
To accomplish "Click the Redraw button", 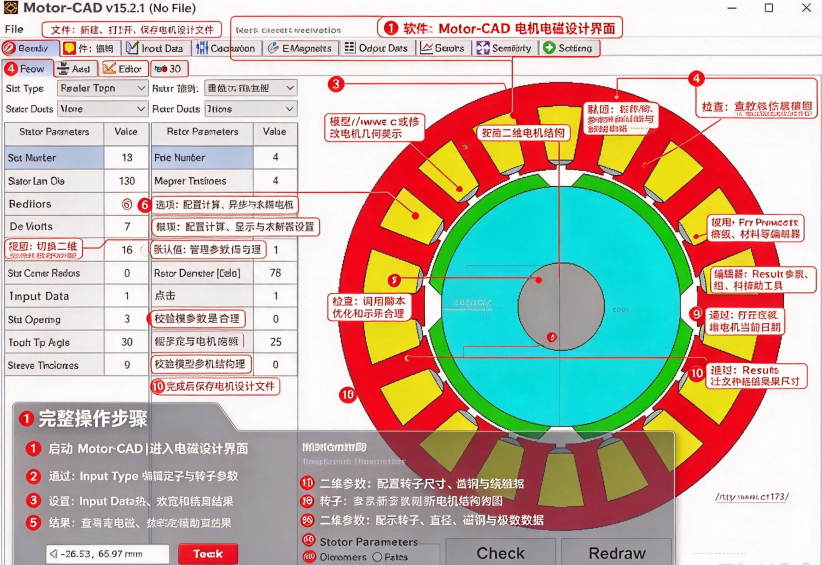I will click(616, 552).
